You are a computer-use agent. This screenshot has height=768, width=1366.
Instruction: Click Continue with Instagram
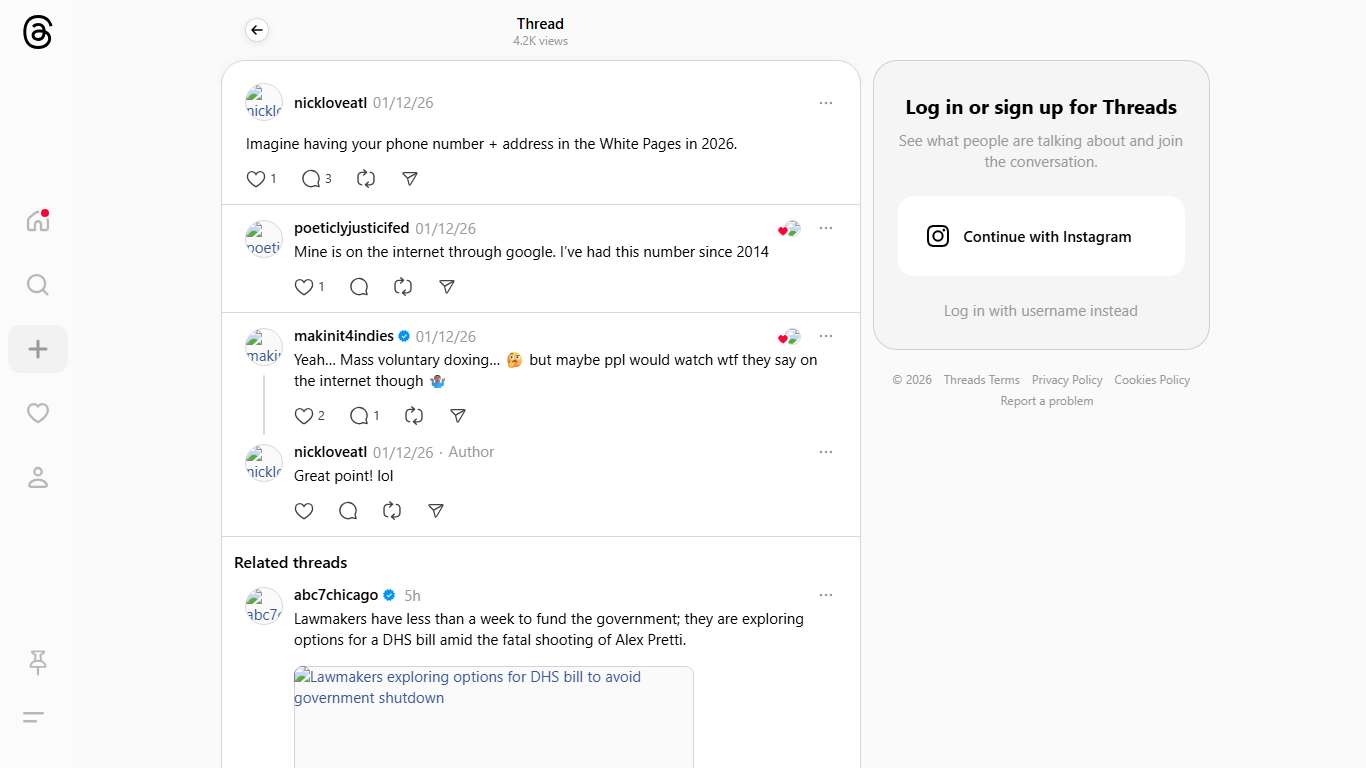click(1040, 236)
